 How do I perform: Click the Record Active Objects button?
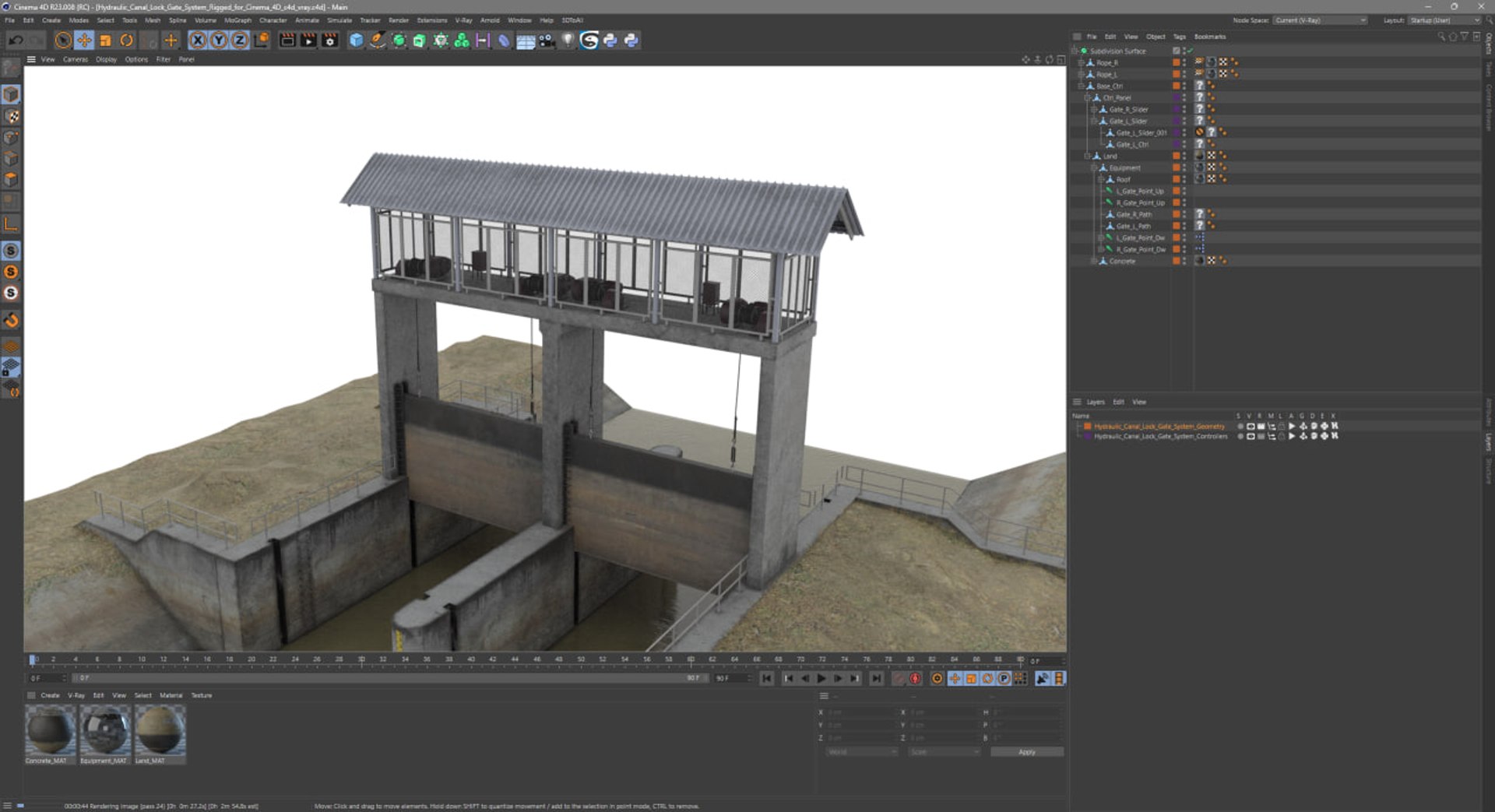coord(898,679)
